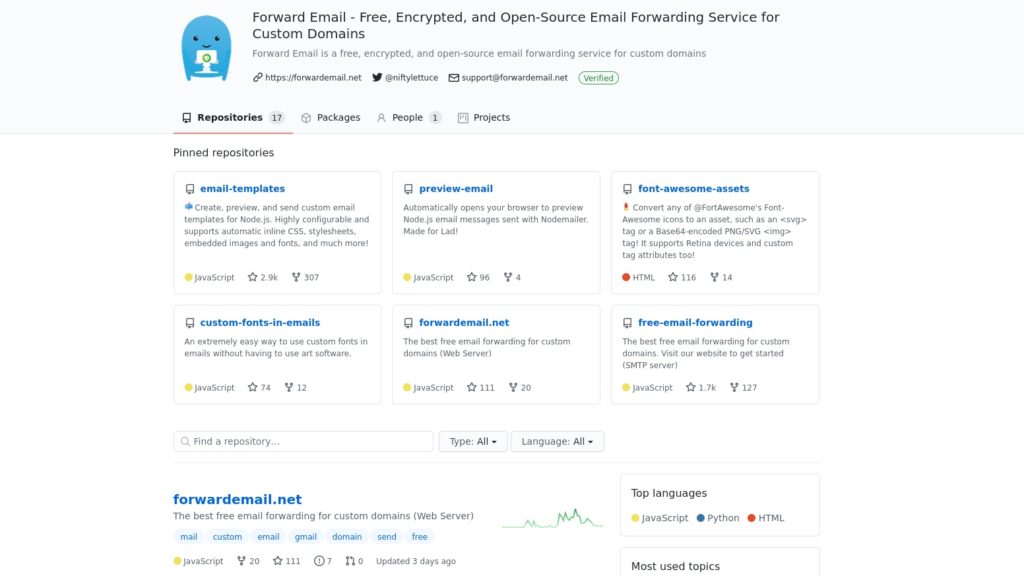Screen dimensions: 1024x576
Task: Switch to the People tab
Action: pos(407,117)
